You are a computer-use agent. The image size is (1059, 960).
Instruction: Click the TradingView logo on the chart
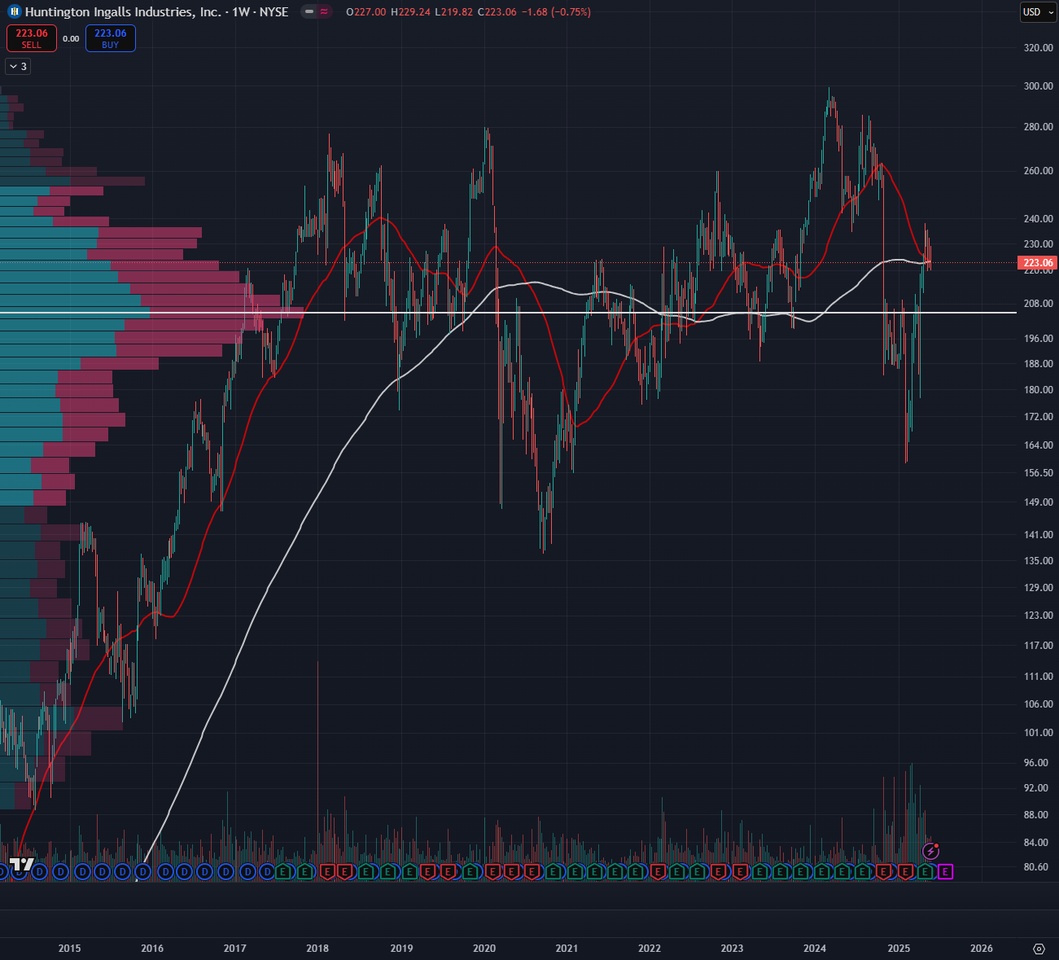(22, 864)
